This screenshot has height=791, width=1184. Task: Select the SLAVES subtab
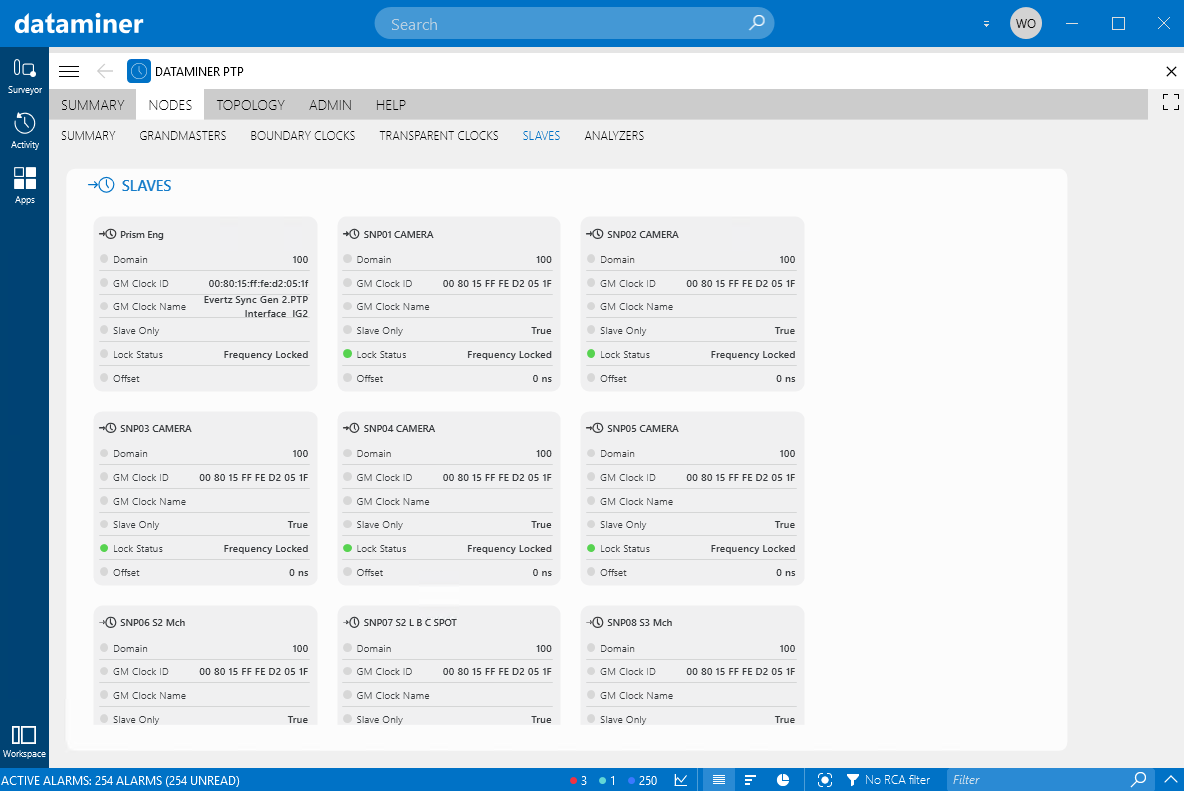541,136
